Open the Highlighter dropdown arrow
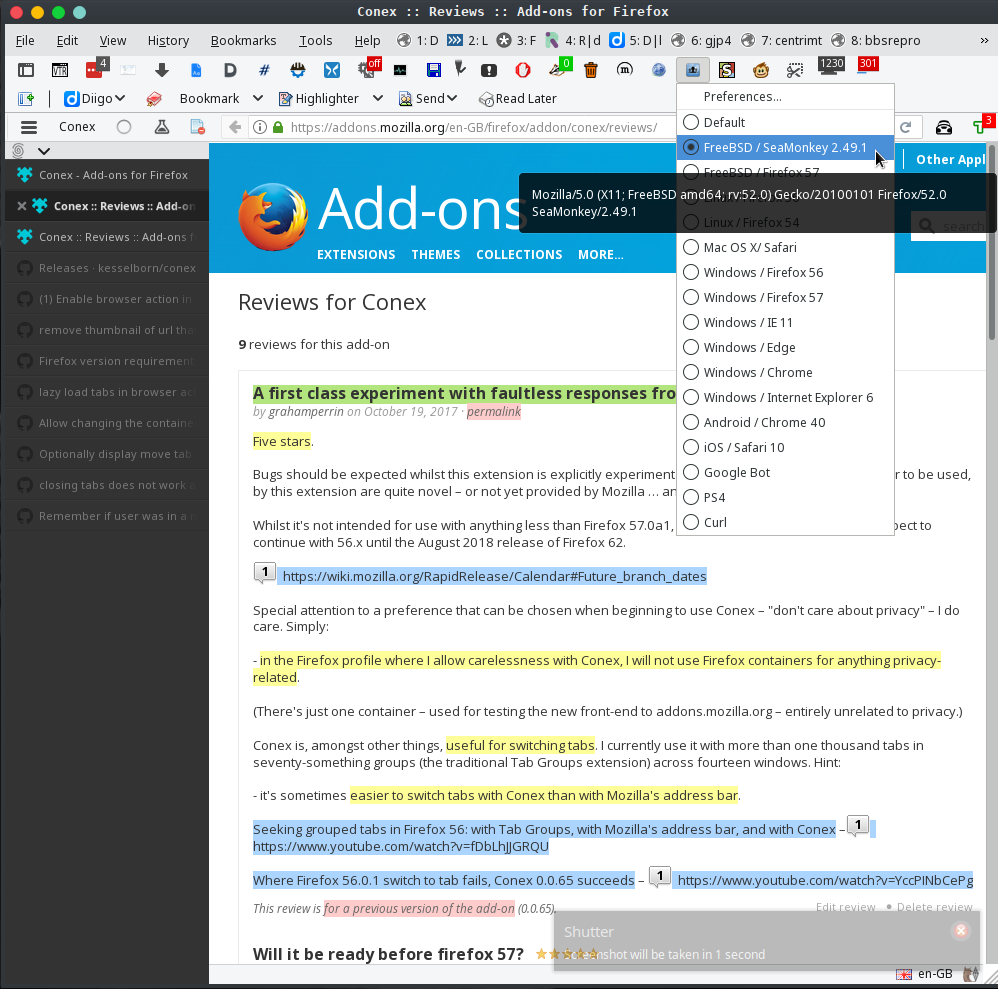 [377, 98]
